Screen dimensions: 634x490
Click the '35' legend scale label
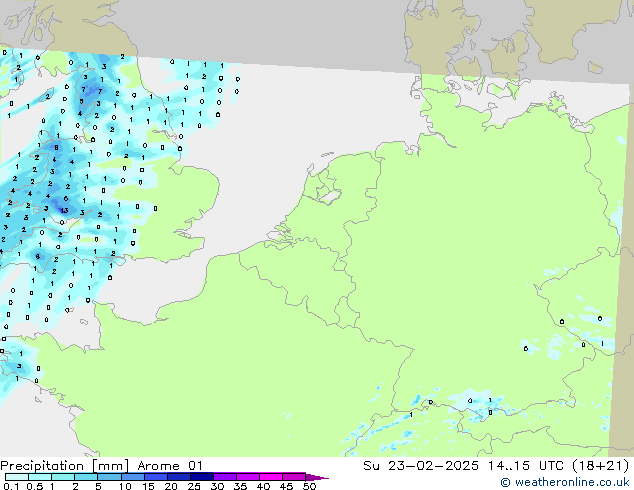tap(240, 486)
